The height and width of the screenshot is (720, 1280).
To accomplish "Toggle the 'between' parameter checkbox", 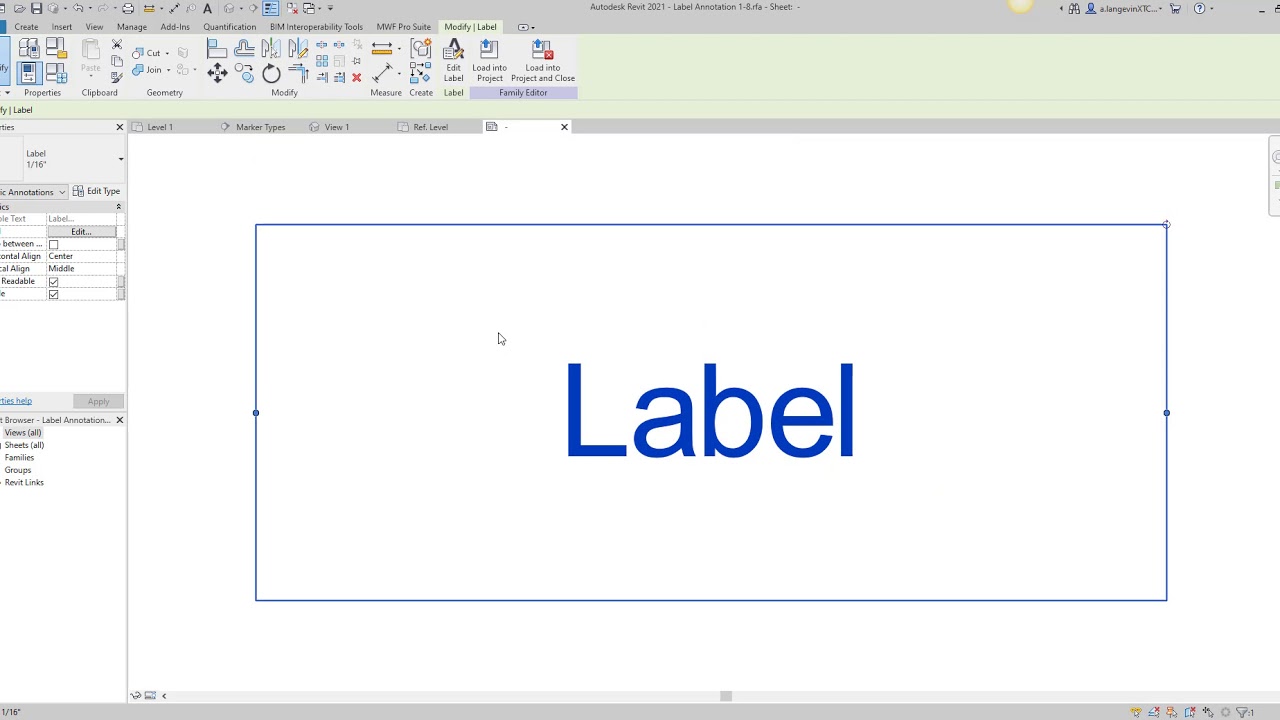I will click(54, 244).
